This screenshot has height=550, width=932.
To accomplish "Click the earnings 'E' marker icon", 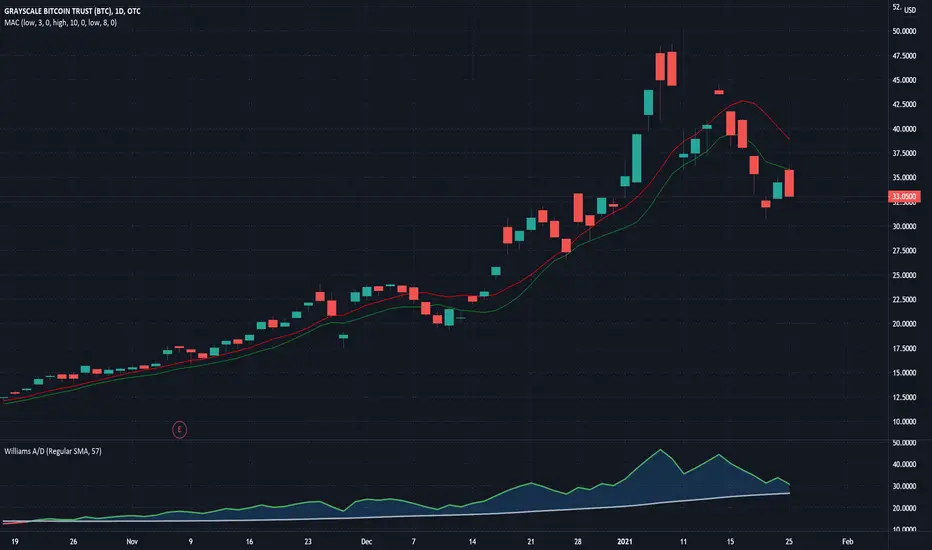I will point(180,429).
